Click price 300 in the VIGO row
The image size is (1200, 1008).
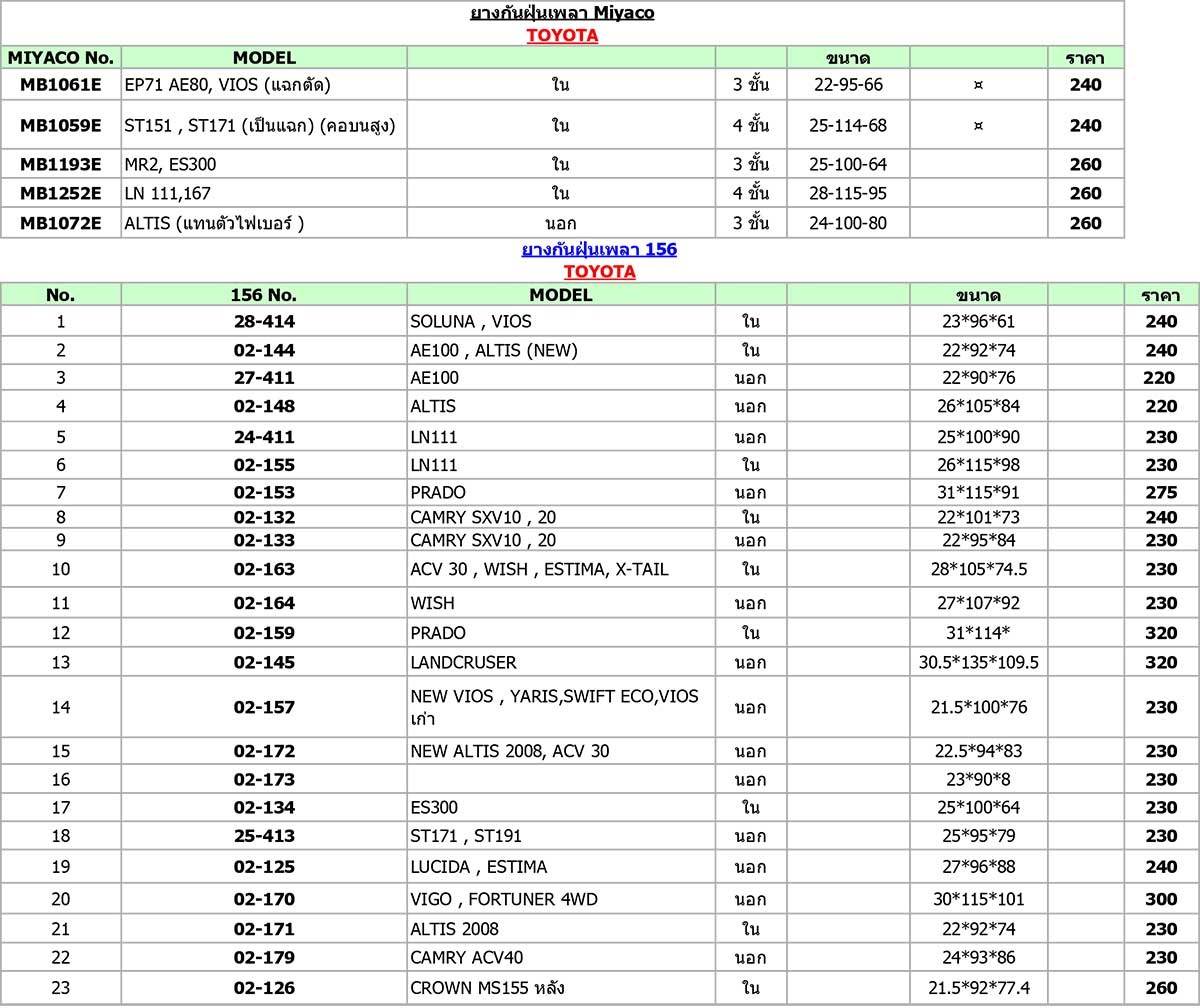[x=1161, y=899]
